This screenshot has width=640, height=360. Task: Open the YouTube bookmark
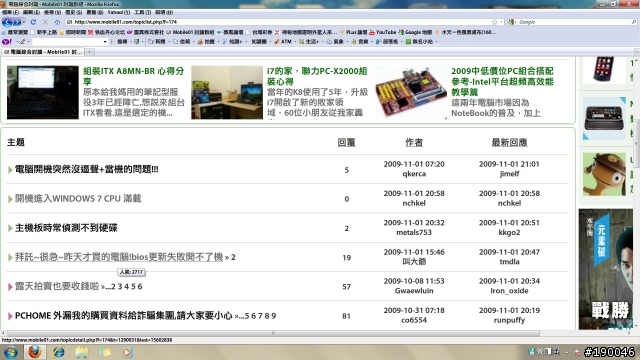click(382, 32)
